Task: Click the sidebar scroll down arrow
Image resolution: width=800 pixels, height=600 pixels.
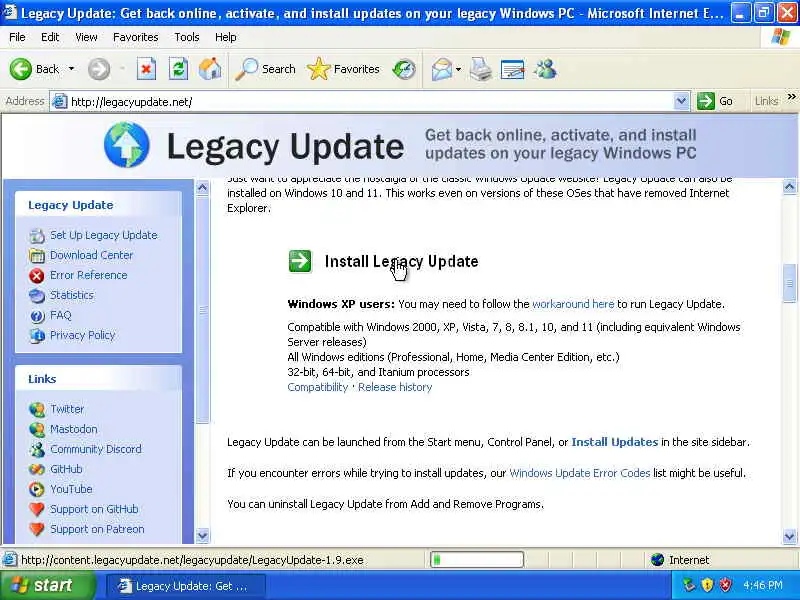Action: (203, 536)
